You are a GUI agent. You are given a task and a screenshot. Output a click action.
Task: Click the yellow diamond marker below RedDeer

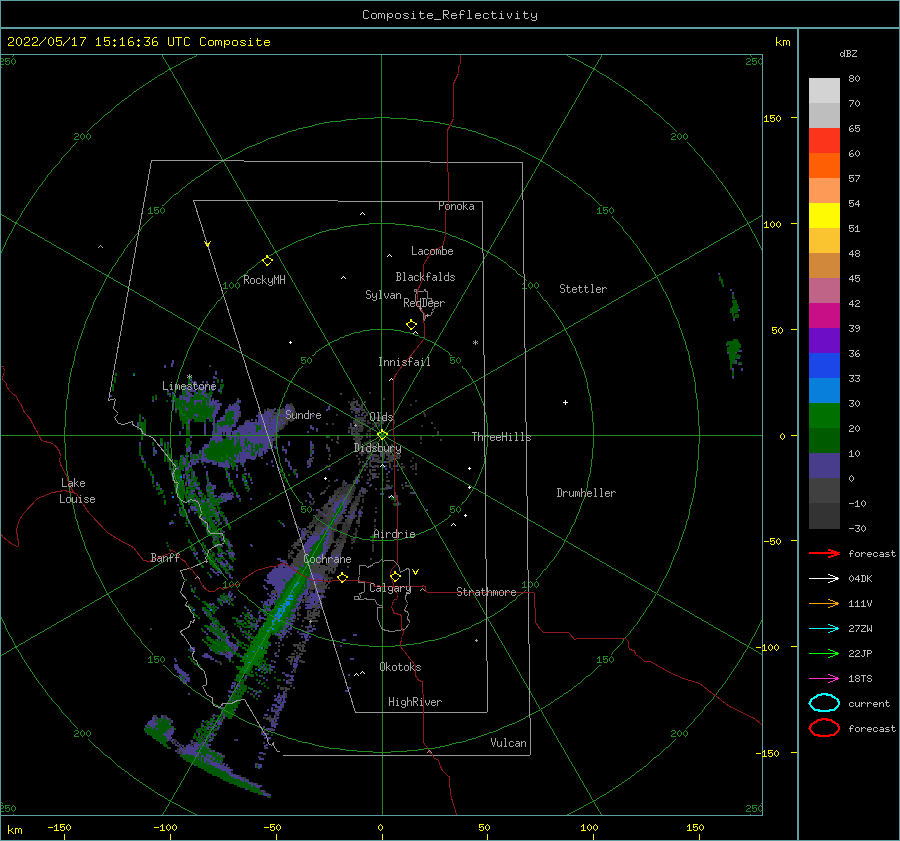pyautogui.click(x=412, y=325)
